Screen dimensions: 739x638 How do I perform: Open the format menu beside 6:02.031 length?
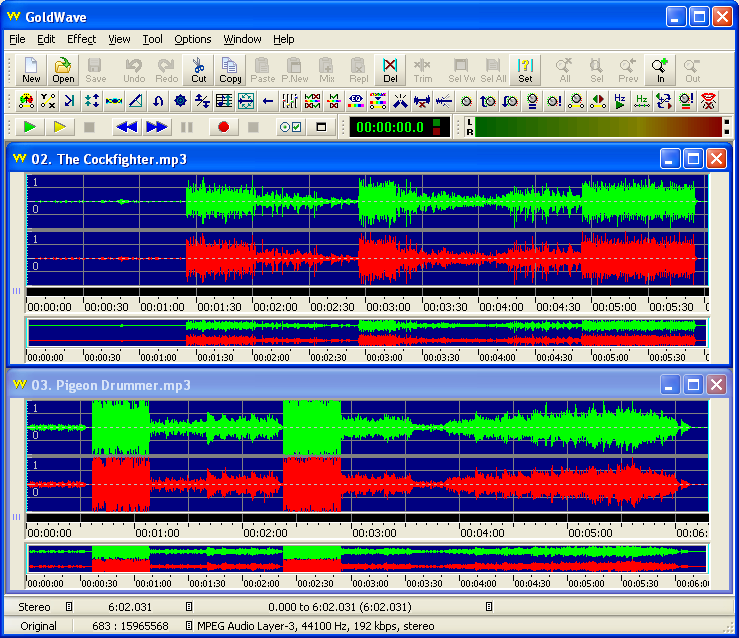click(189, 607)
